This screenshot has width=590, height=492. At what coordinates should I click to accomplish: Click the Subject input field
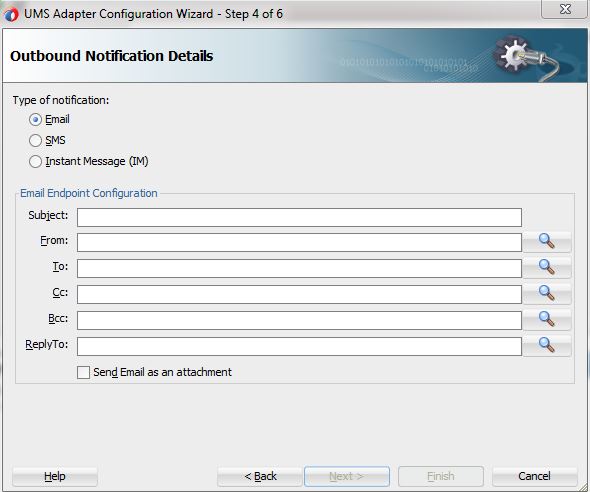[299, 217]
